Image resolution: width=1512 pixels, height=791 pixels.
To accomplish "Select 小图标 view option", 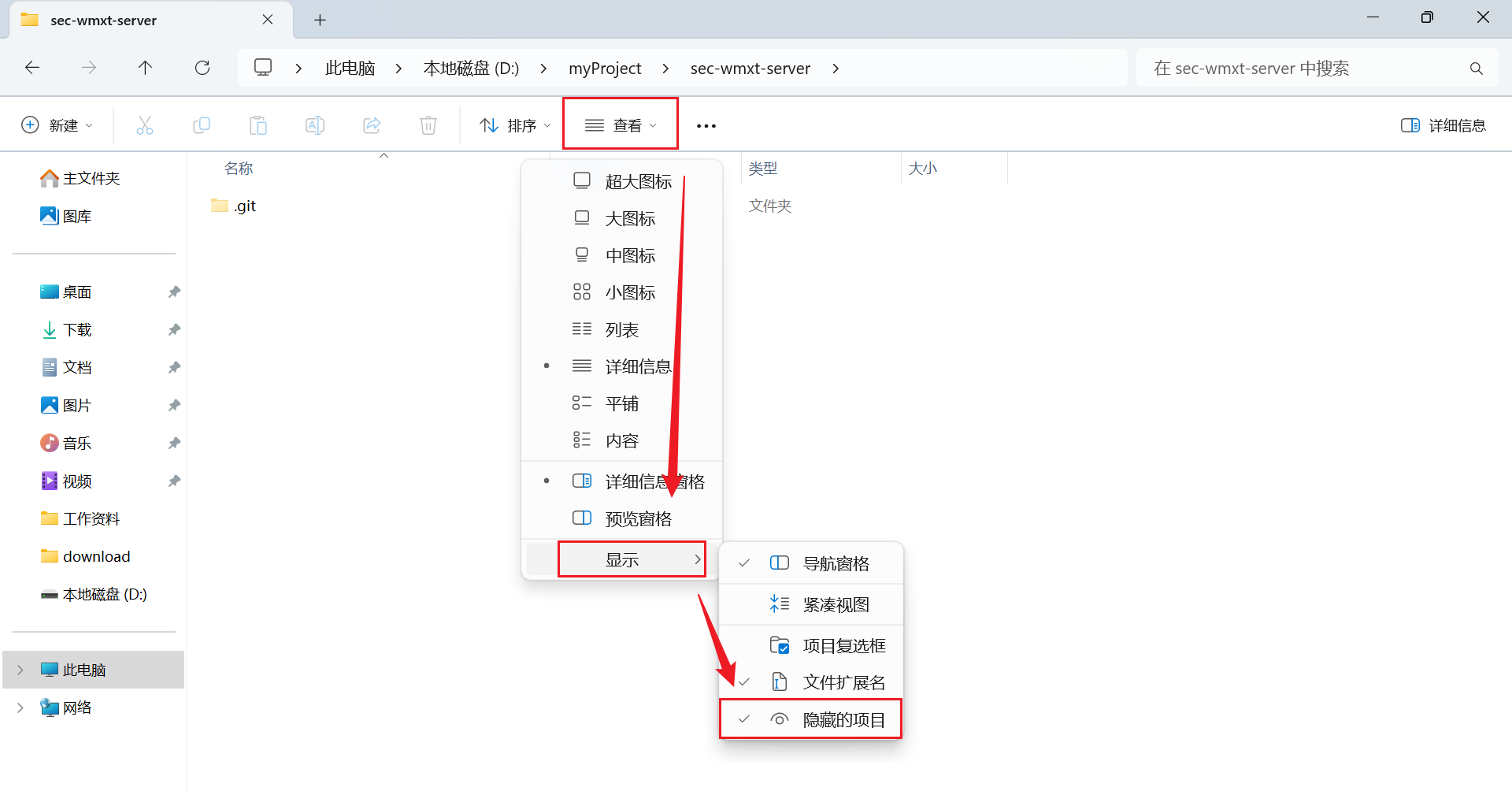I will point(622,292).
